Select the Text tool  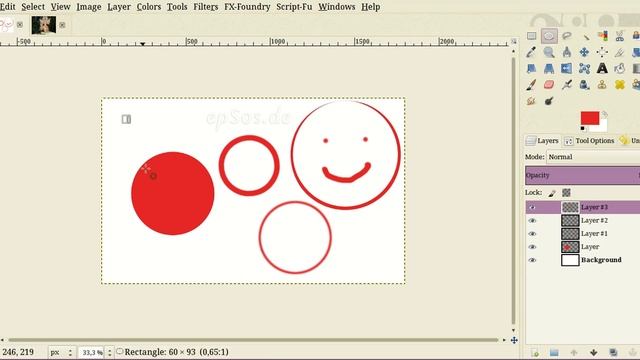[x=602, y=69]
